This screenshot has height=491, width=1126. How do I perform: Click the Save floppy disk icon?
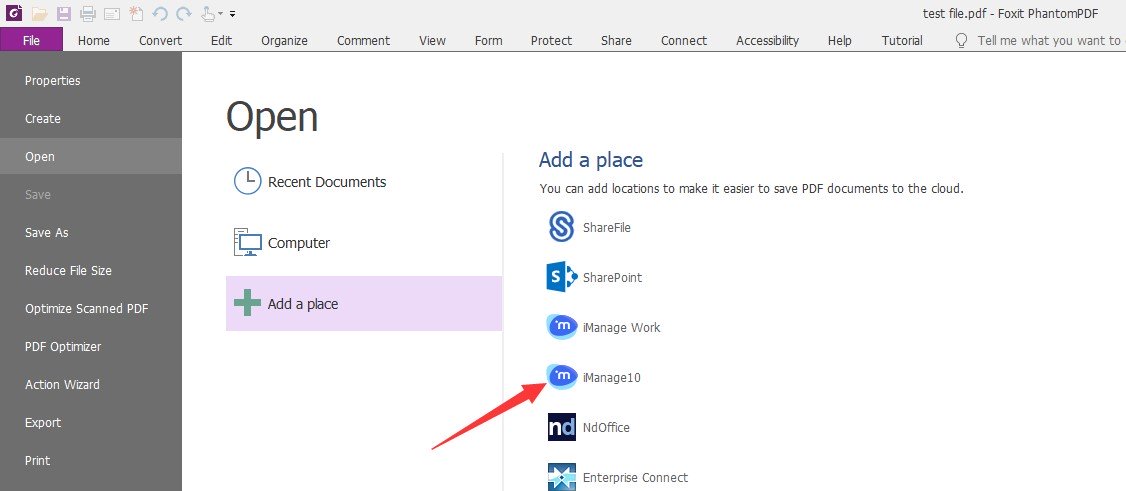64,13
